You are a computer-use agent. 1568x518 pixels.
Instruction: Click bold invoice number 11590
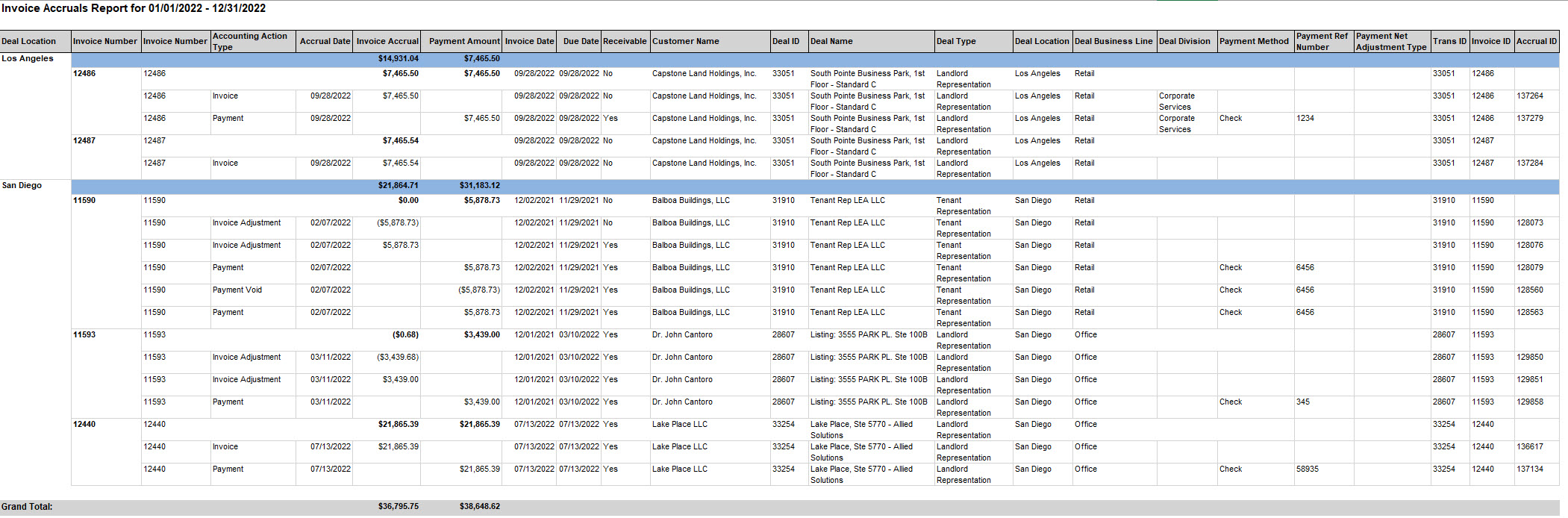pos(84,200)
